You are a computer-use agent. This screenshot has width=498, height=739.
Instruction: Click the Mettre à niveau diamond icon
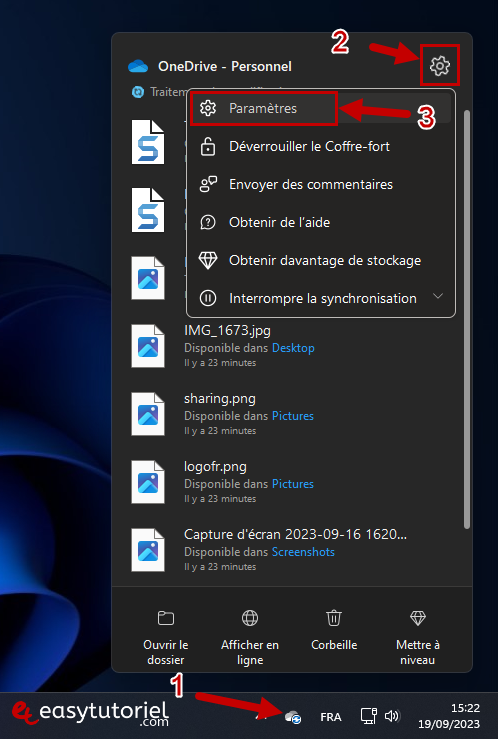[x=417, y=617]
